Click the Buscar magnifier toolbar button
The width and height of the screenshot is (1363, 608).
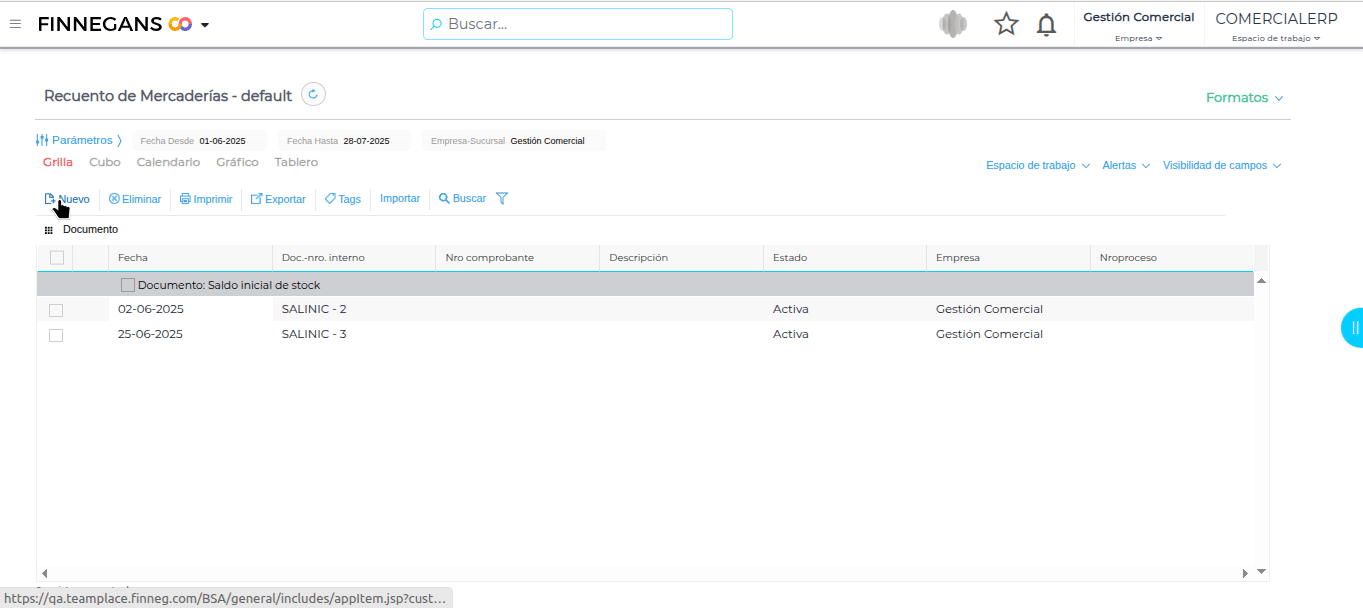462,199
